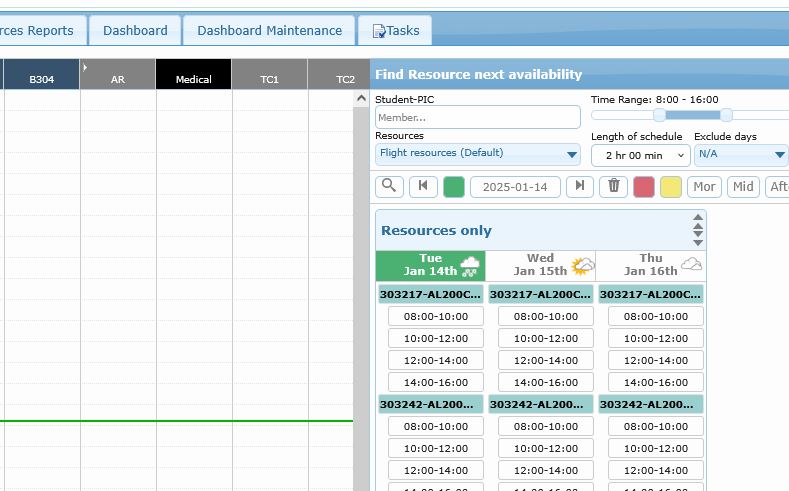Switch to the Dashboard tab
The height and width of the screenshot is (491, 789).
[x=135, y=31]
